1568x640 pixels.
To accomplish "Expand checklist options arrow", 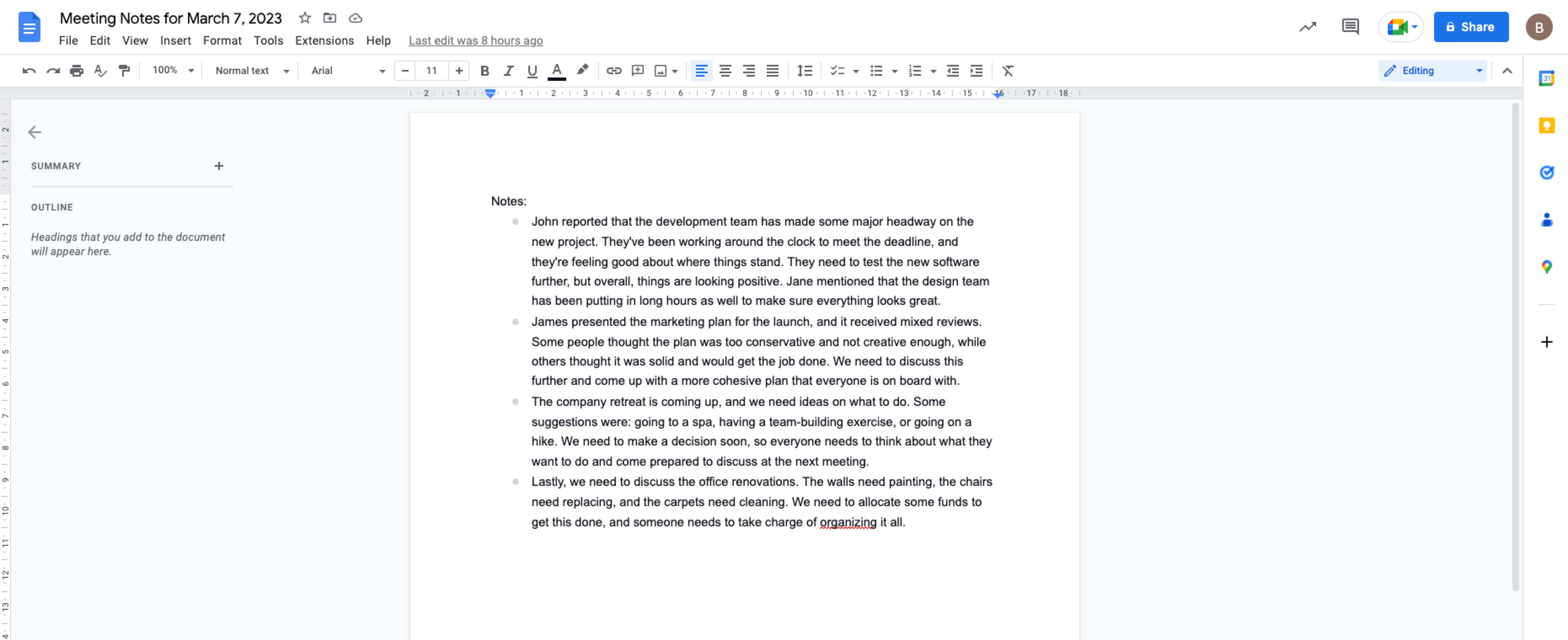I will coord(856,71).
